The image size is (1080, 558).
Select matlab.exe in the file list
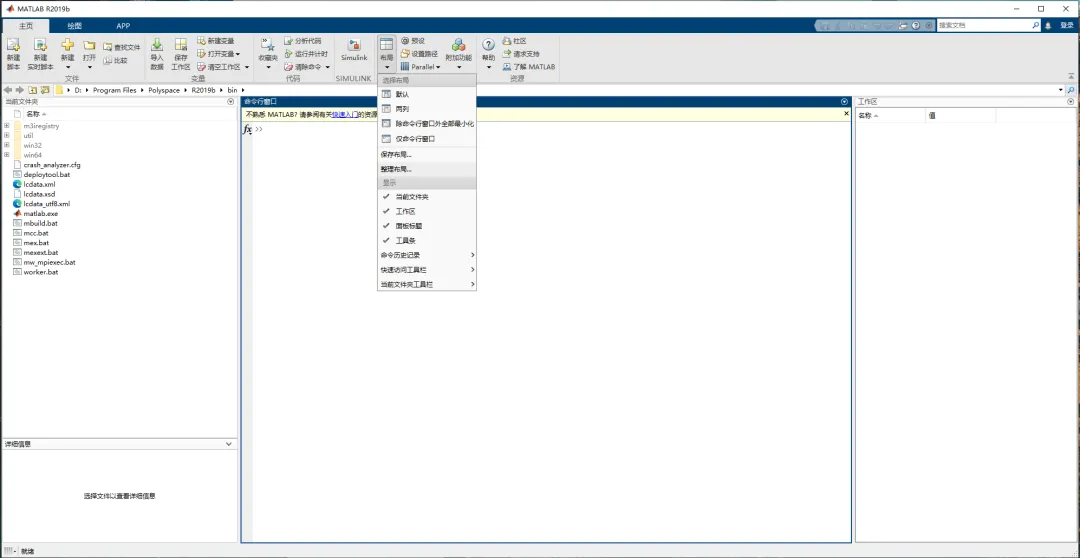pos(40,214)
